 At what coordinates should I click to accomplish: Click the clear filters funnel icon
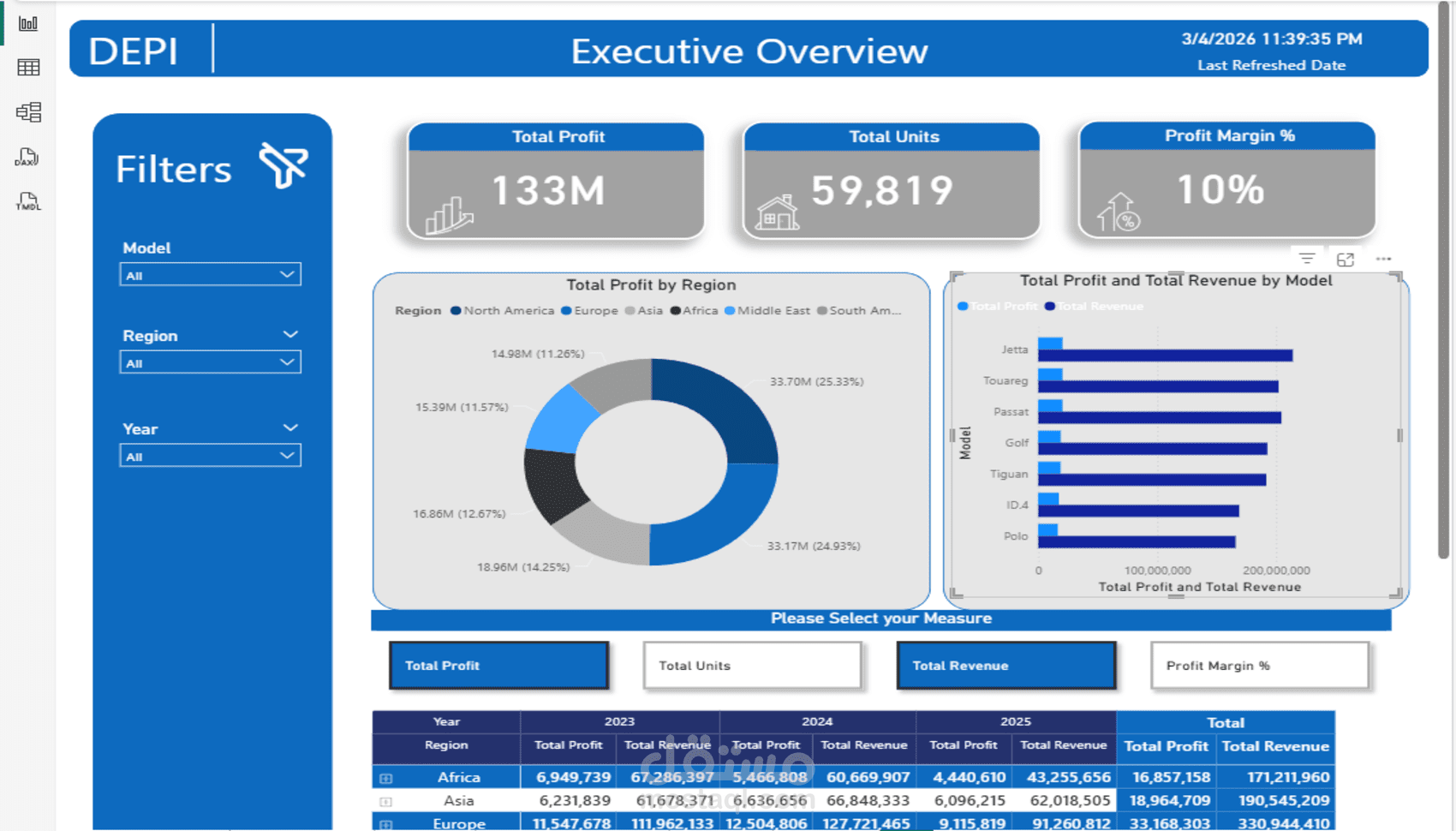click(283, 164)
